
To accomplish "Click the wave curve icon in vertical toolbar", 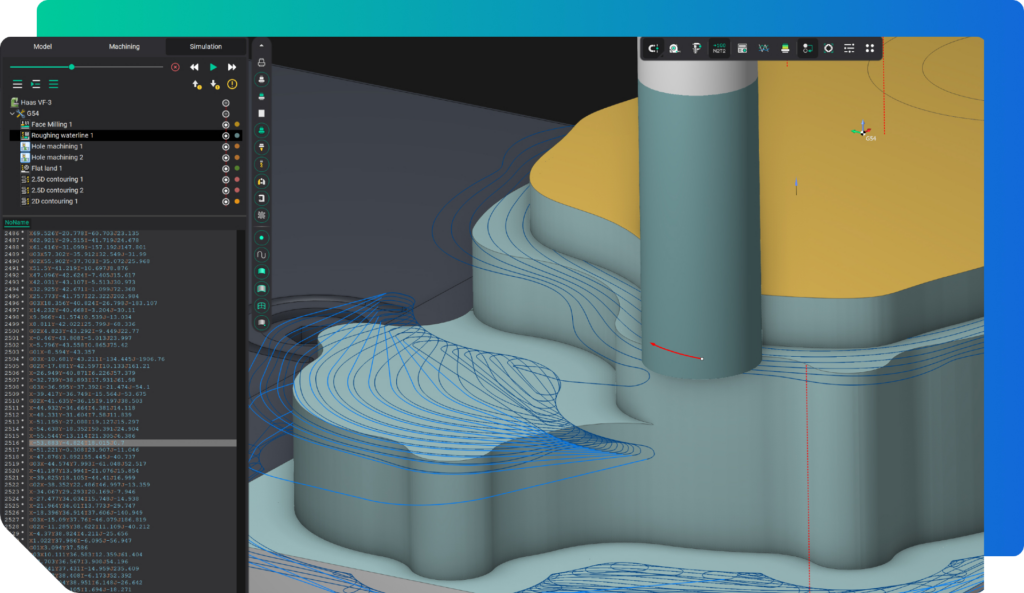I will pyautogui.click(x=261, y=255).
